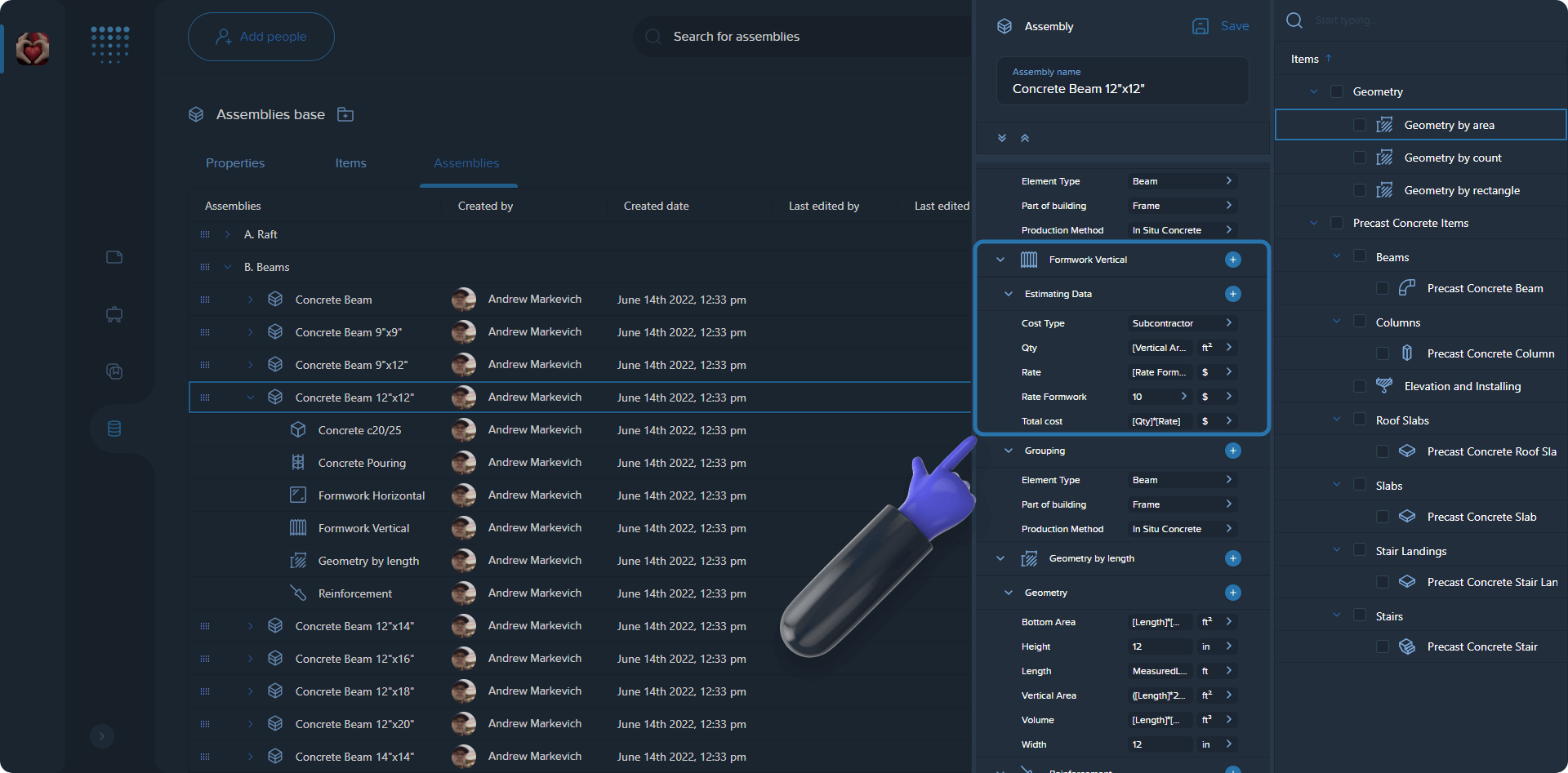Click the plus icon on Formwork Vertical section

coord(1233,260)
